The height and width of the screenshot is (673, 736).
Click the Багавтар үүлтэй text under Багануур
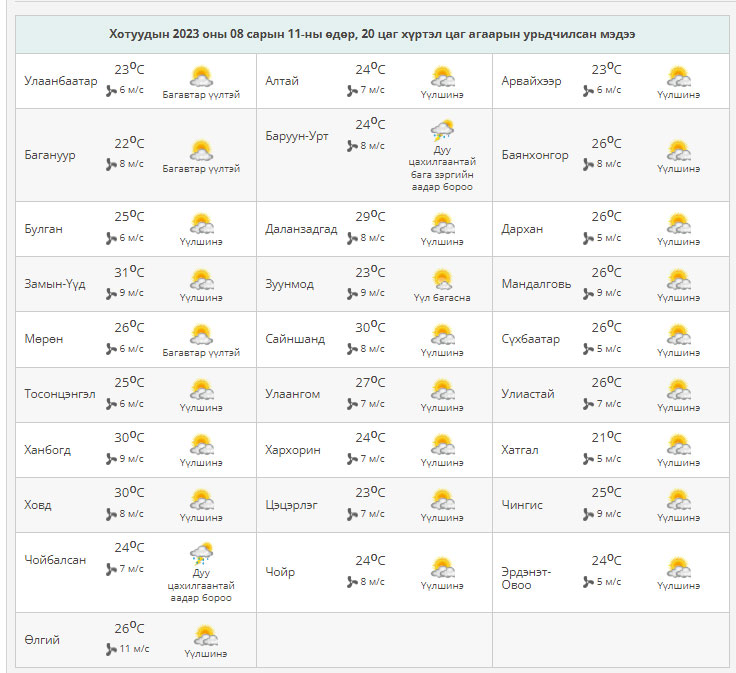201,169
